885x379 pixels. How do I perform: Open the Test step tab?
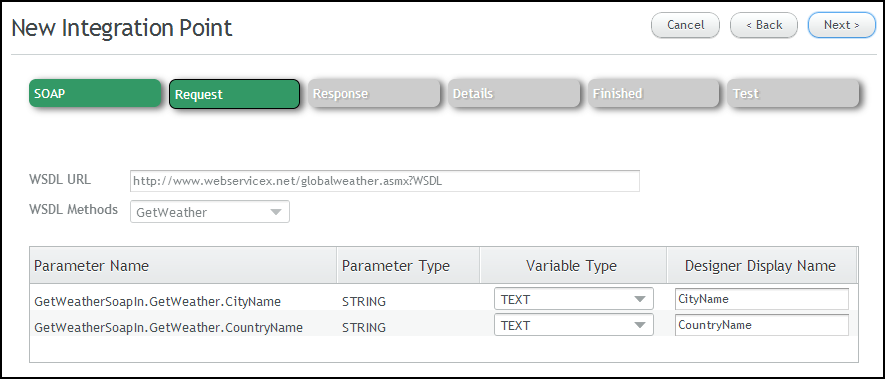(x=793, y=93)
